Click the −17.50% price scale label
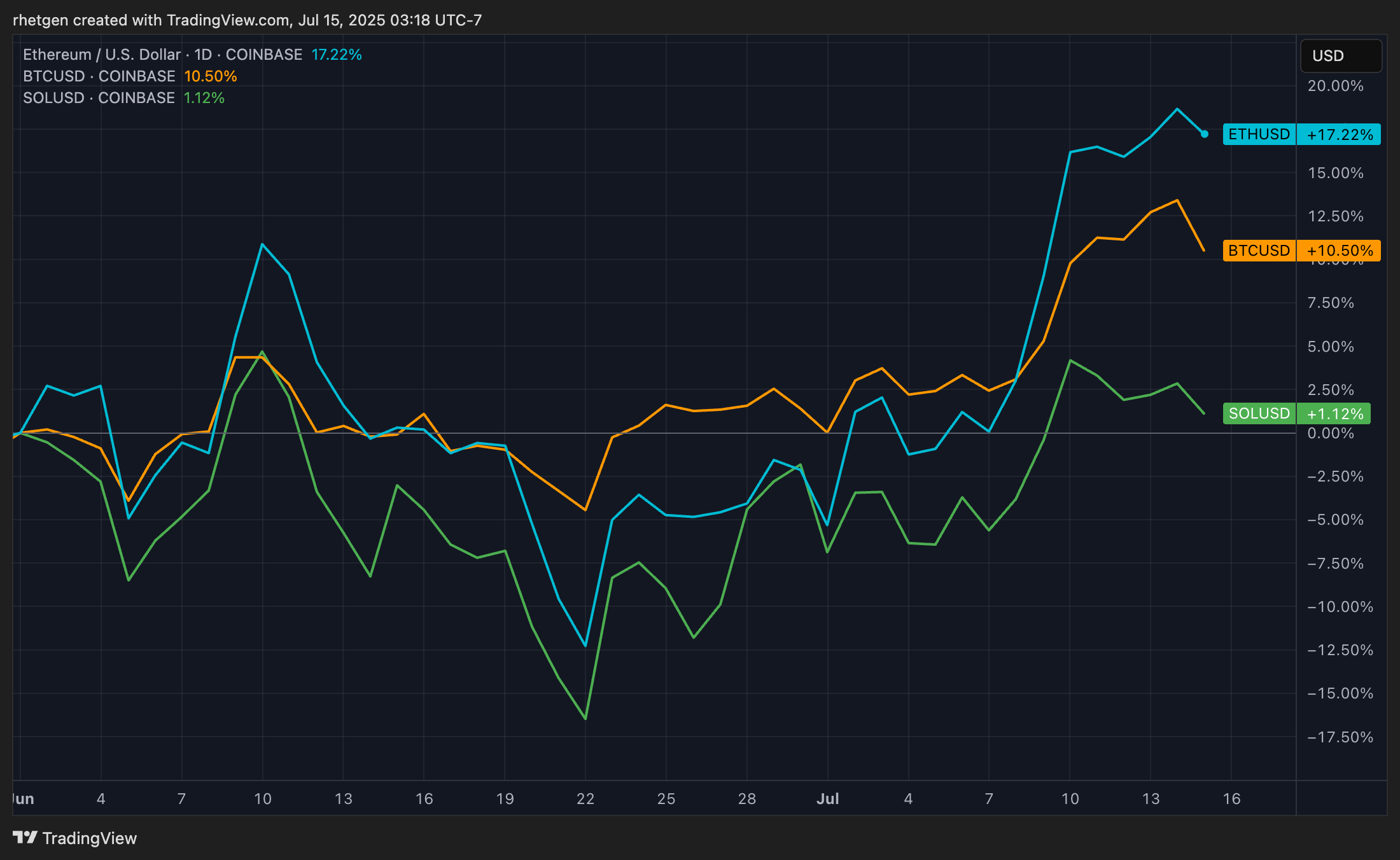The height and width of the screenshot is (860, 1400). click(x=1340, y=737)
